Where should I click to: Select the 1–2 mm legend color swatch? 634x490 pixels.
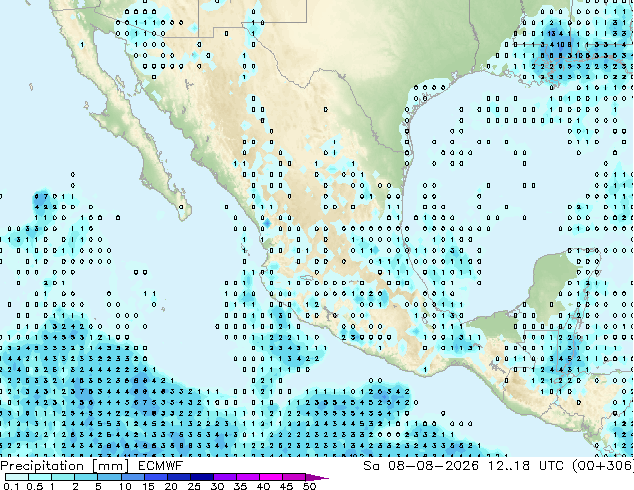coord(63,477)
